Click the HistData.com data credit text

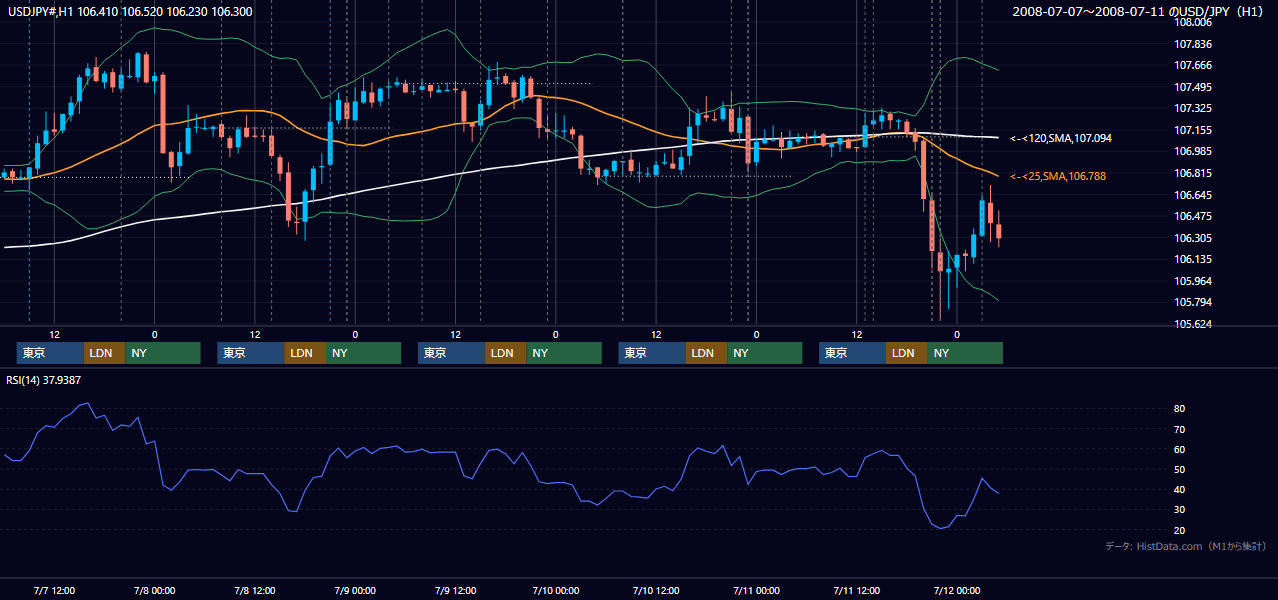click(1186, 546)
